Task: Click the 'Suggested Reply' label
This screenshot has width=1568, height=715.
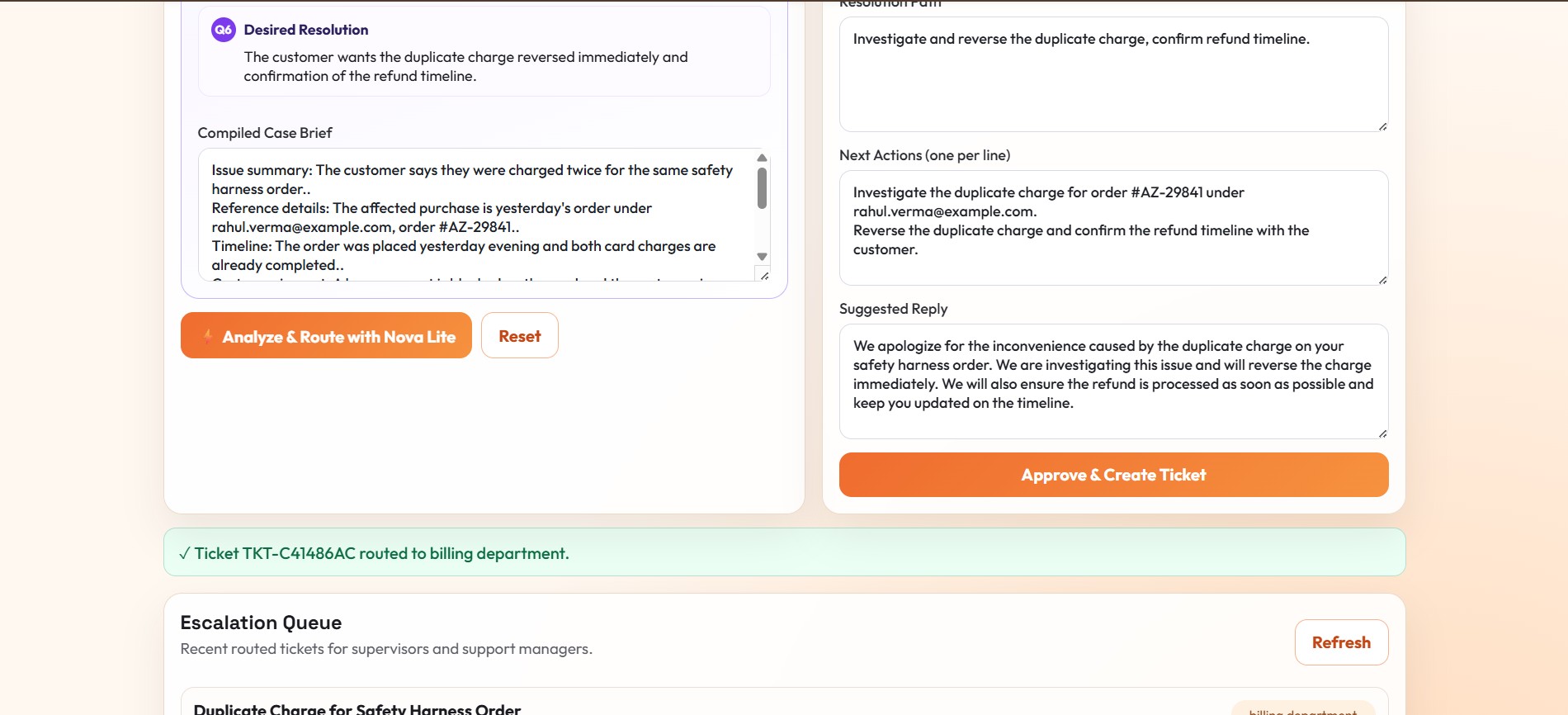Action: click(x=893, y=309)
